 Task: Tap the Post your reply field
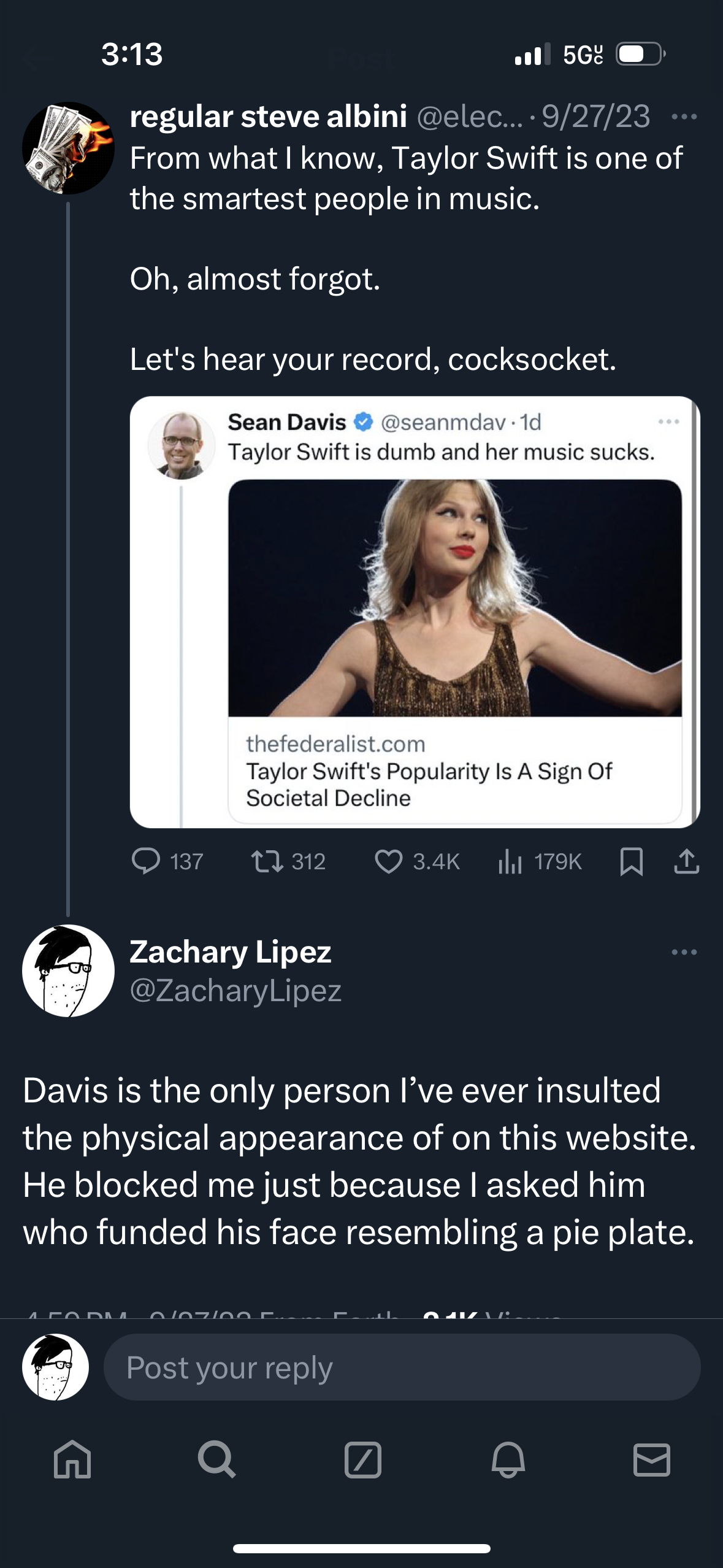[x=402, y=1367]
